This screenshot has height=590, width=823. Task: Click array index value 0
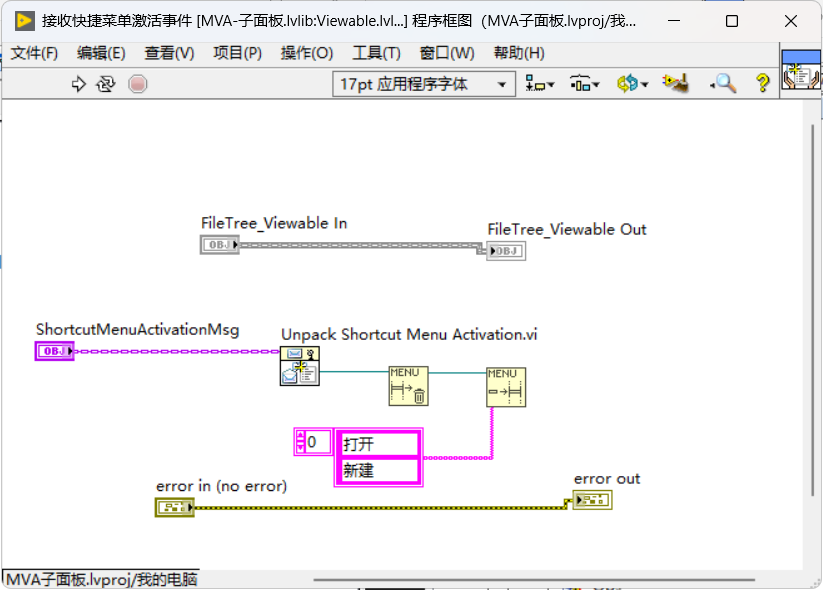318,442
